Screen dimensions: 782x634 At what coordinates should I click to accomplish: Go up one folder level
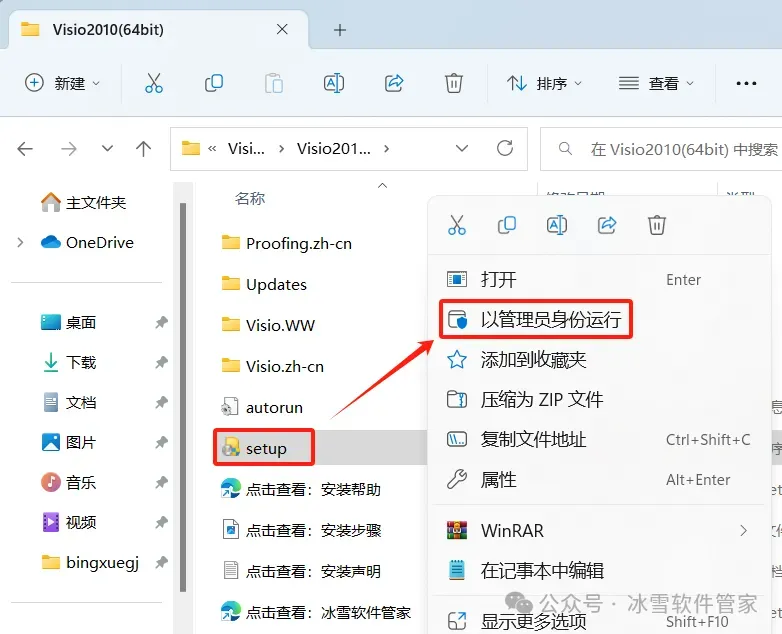tap(144, 149)
